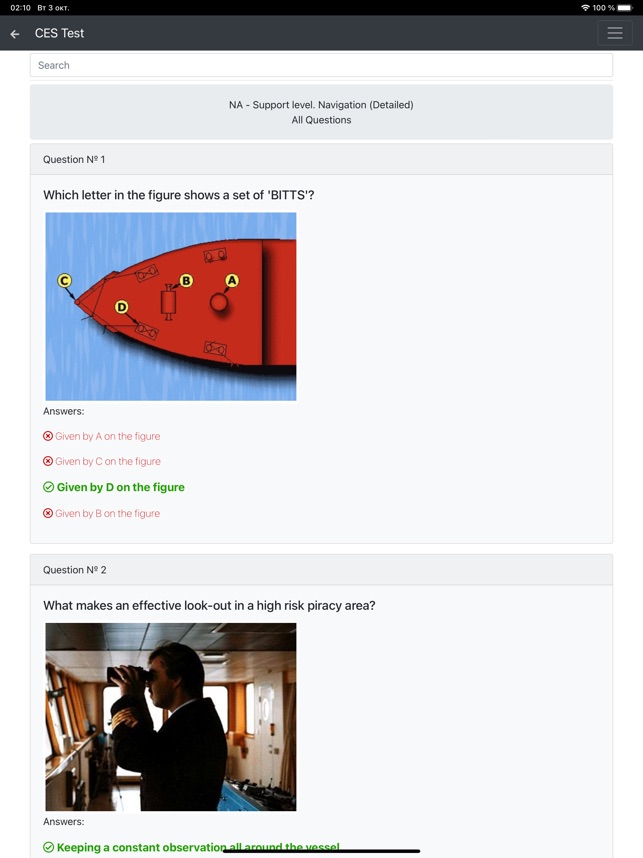Click the red cross icon beside answer C
The image size is (643, 858).
pyautogui.click(x=48, y=461)
